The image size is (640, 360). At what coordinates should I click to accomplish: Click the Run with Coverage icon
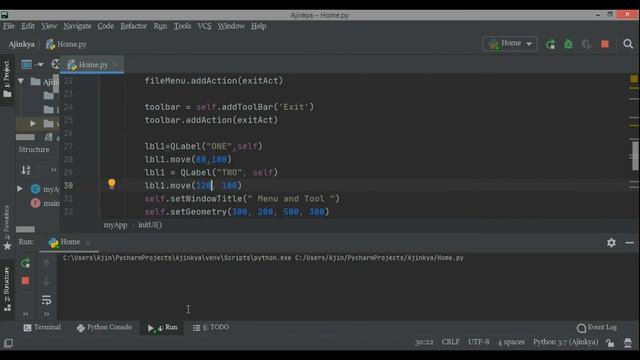pyautogui.click(x=586, y=44)
